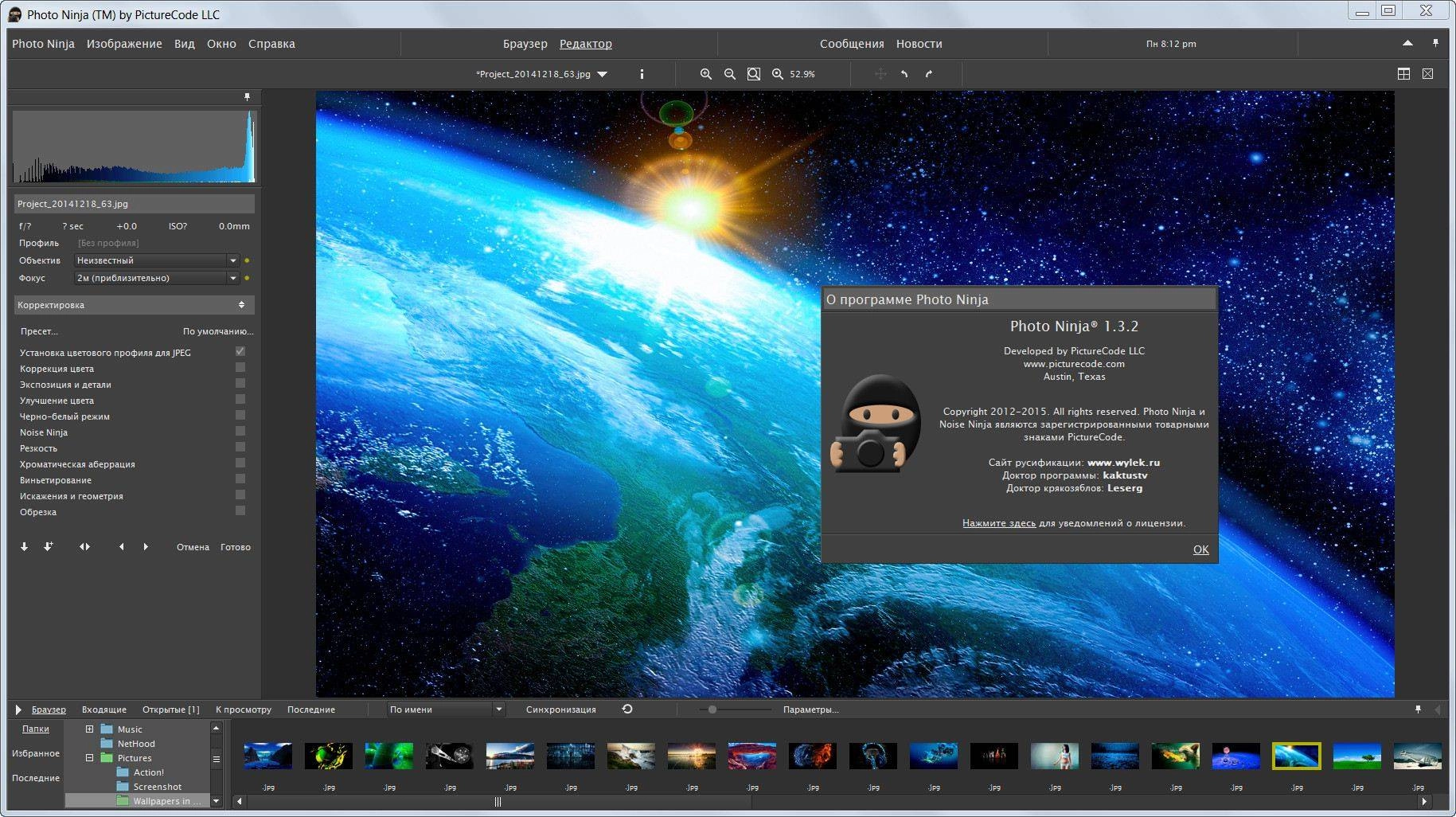Click yellow dot next to Фокус
The width and height of the screenshot is (1456, 817).
[247, 278]
